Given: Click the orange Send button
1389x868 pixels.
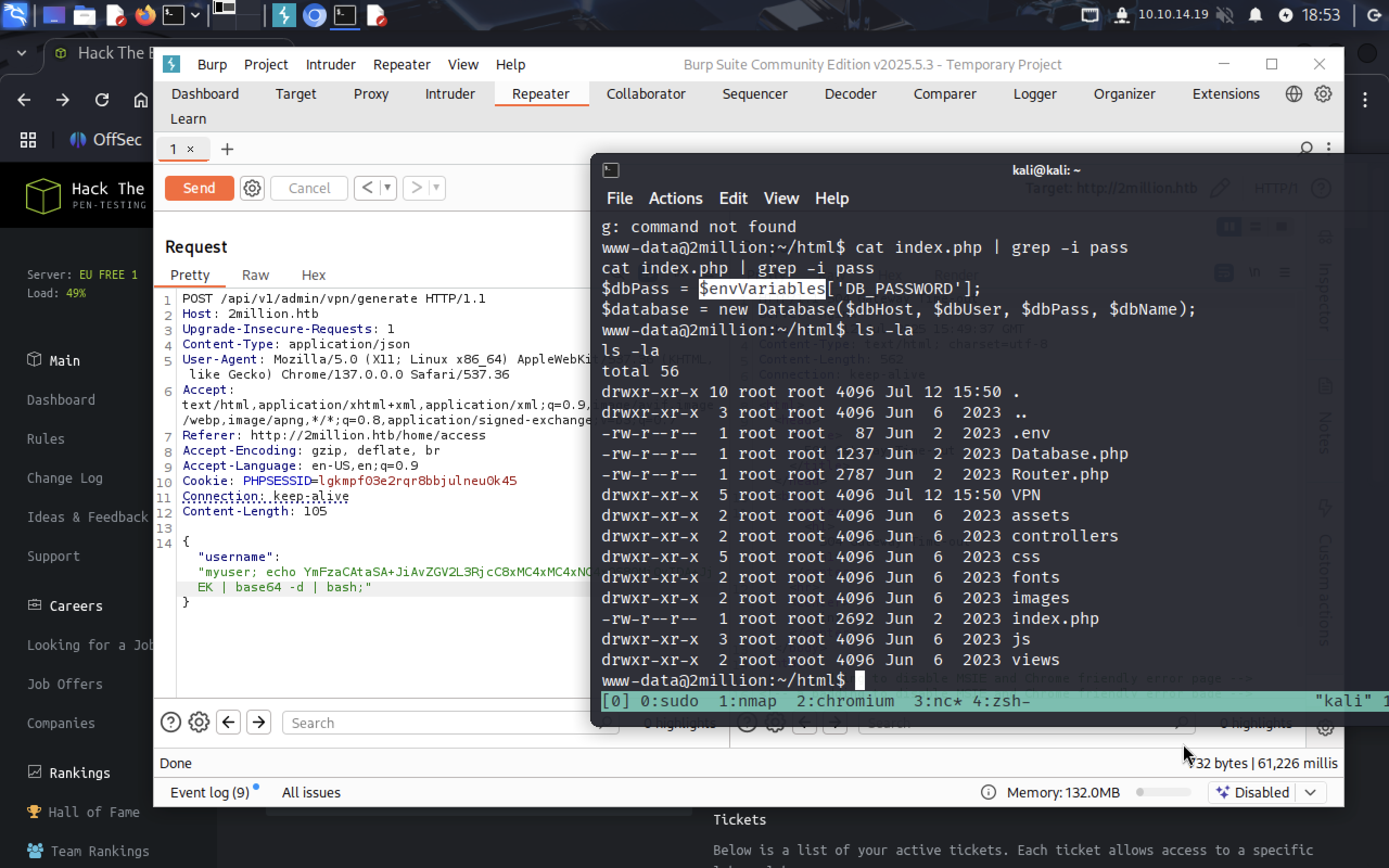Looking at the screenshot, I should 199,188.
